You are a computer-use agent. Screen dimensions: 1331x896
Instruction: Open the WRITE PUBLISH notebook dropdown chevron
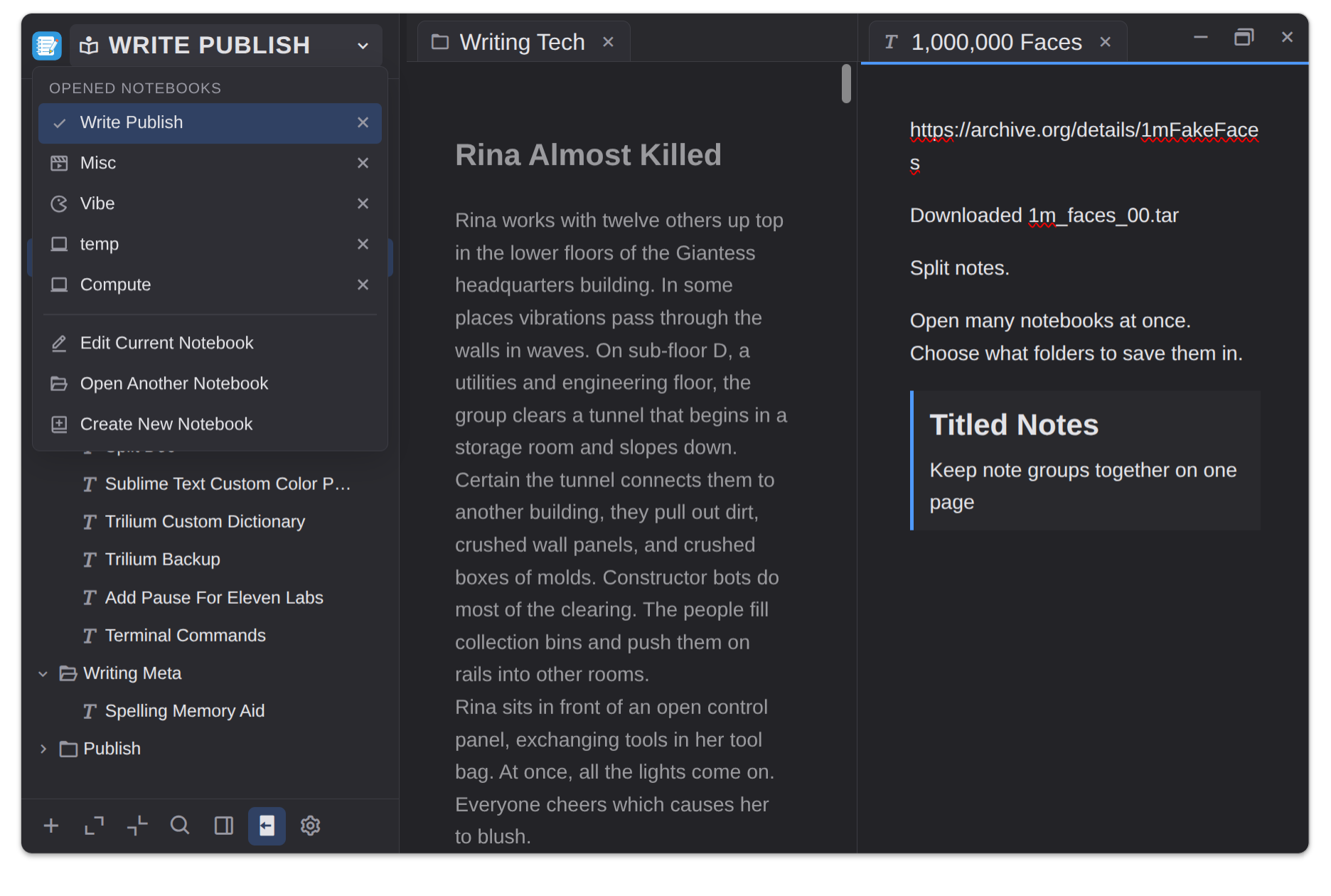363,46
